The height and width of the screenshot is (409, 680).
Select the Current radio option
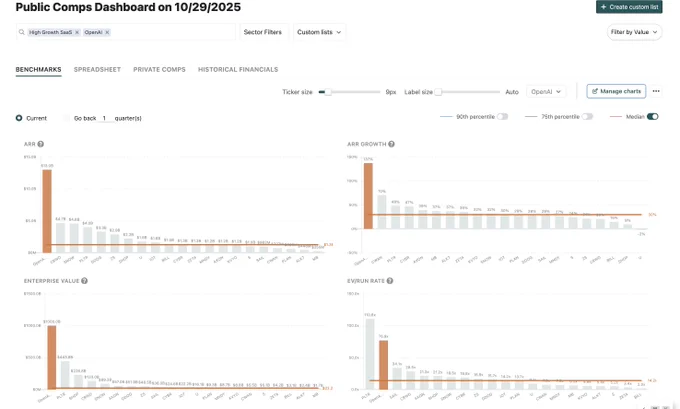pos(19,118)
